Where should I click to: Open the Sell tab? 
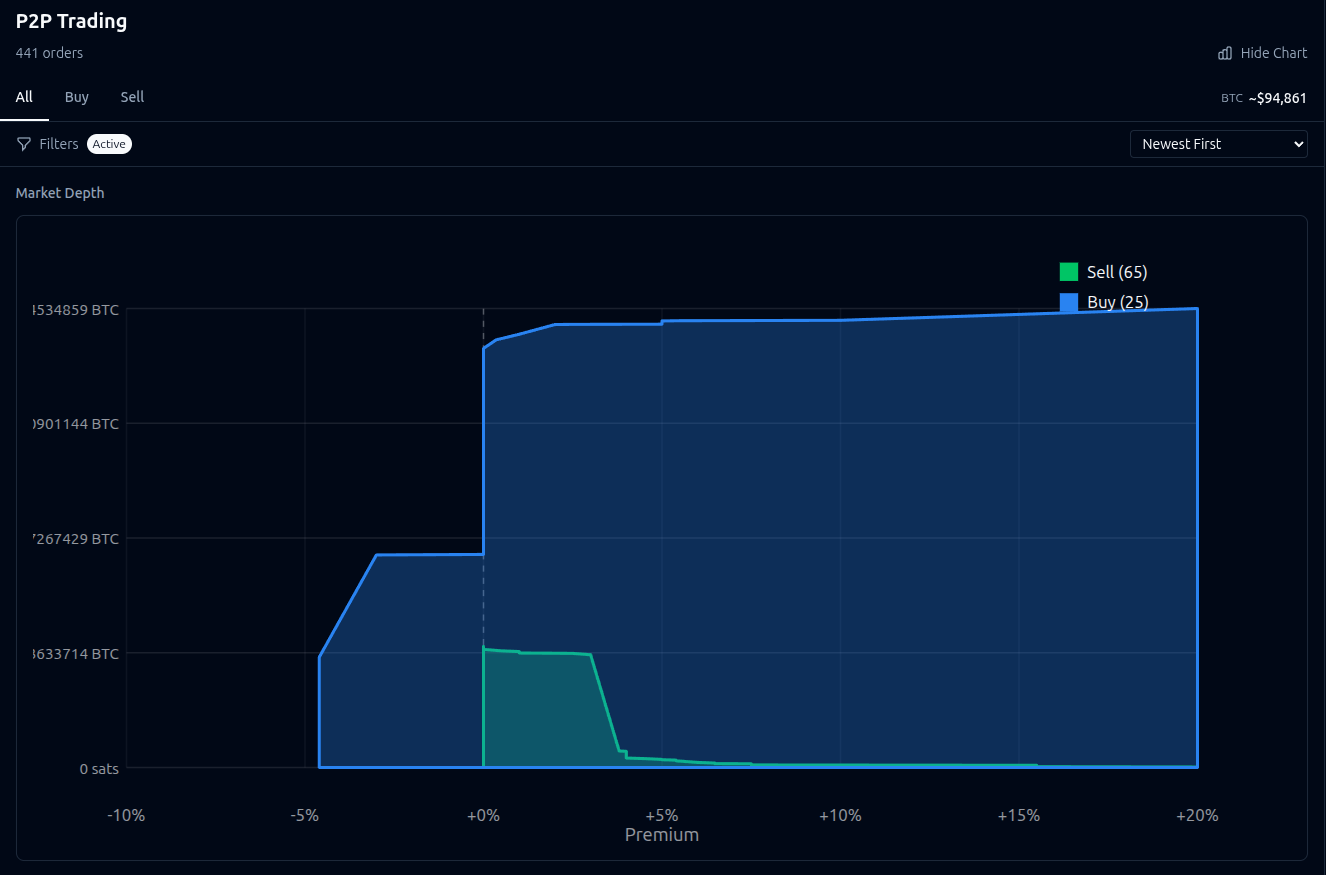point(132,97)
